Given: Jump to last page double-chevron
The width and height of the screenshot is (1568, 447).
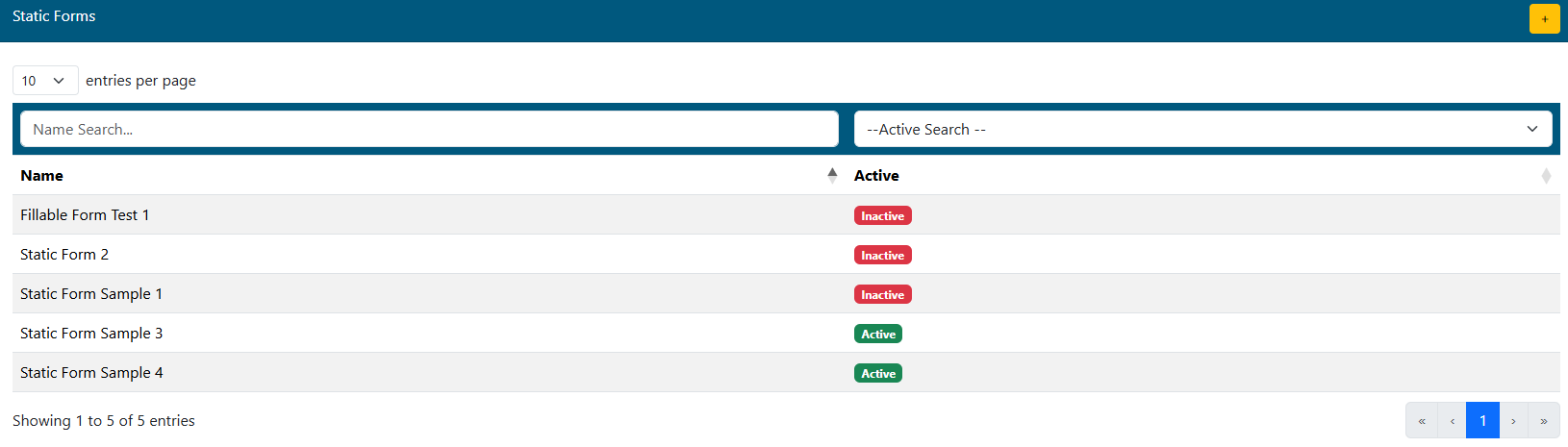Looking at the screenshot, I should (x=1544, y=421).
